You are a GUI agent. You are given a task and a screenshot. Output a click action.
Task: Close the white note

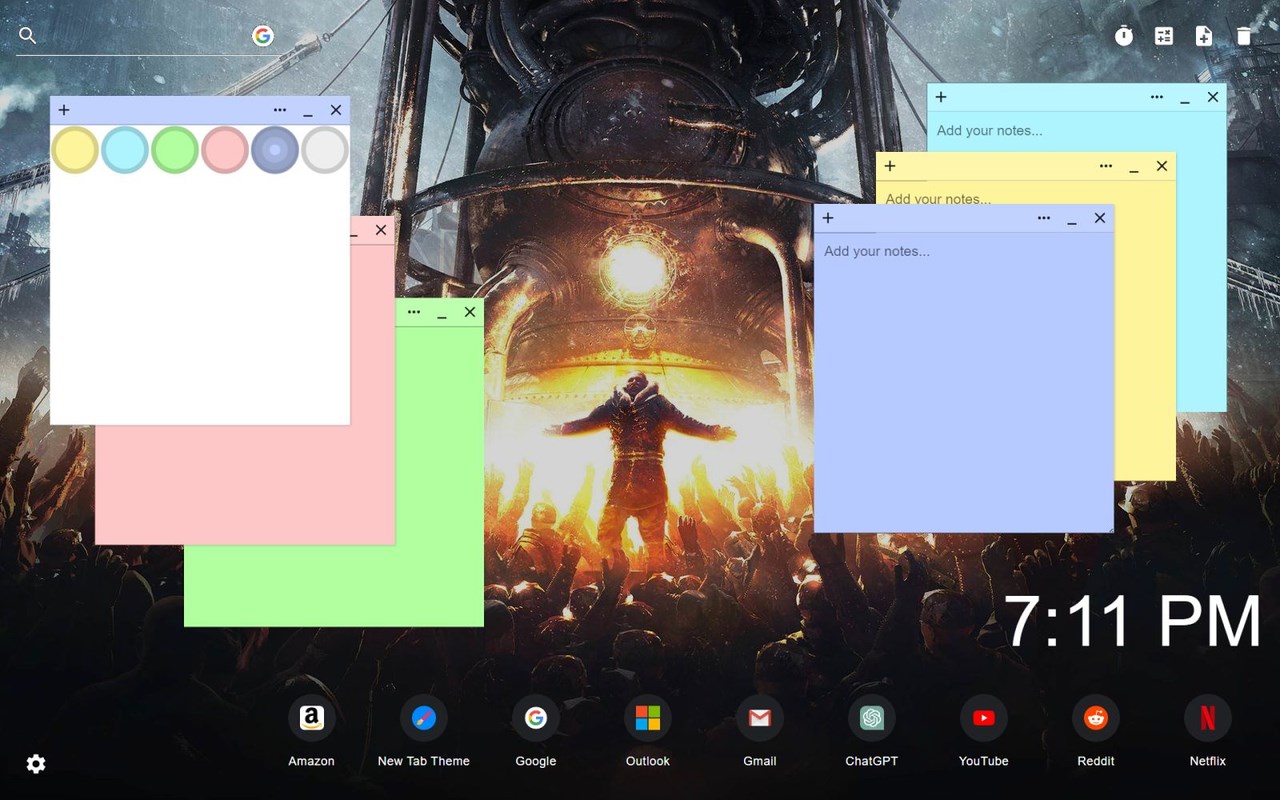pyautogui.click(x=336, y=110)
